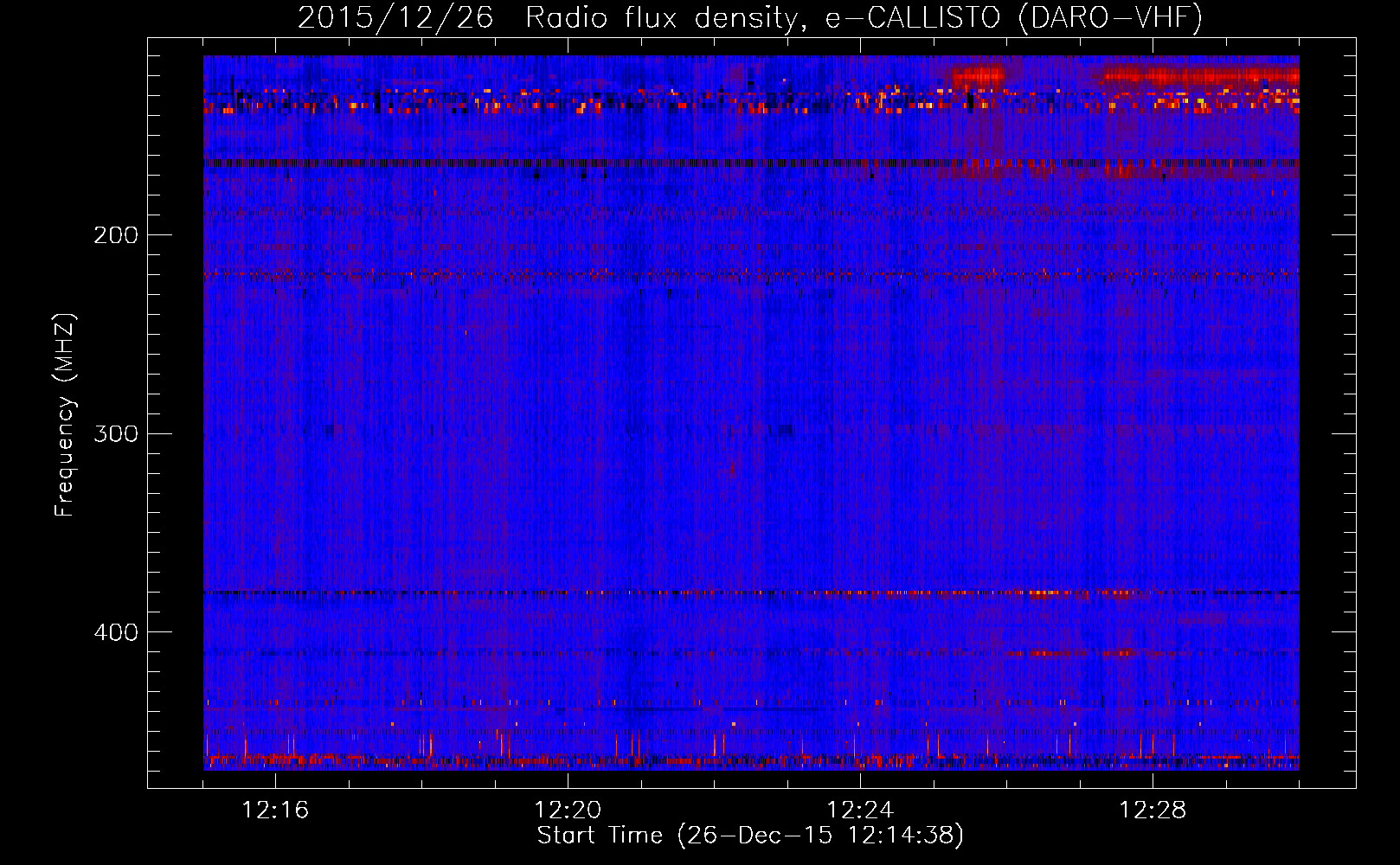The width and height of the screenshot is (1400, 865).
Task: Click the 400 frequency tick label
Action: point(115,632)
